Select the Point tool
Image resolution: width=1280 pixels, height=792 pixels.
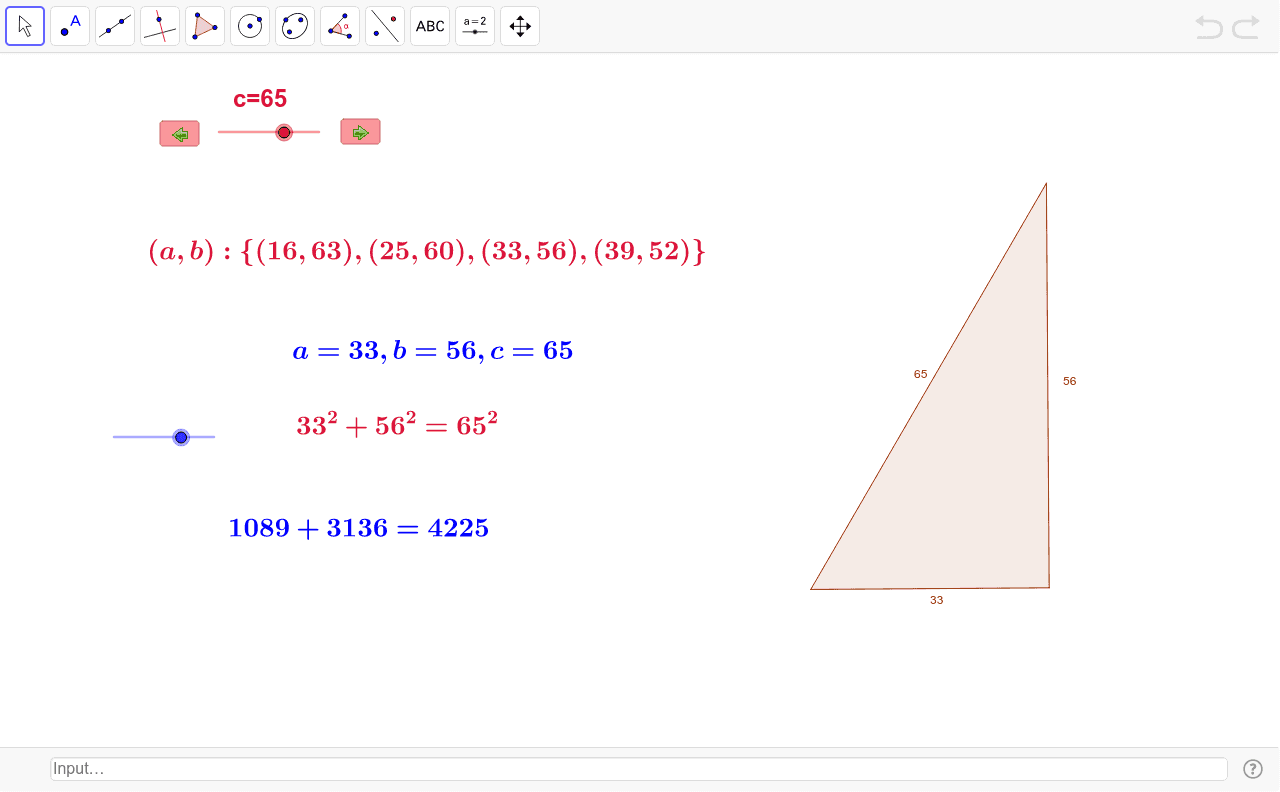(x=70, y=26)
